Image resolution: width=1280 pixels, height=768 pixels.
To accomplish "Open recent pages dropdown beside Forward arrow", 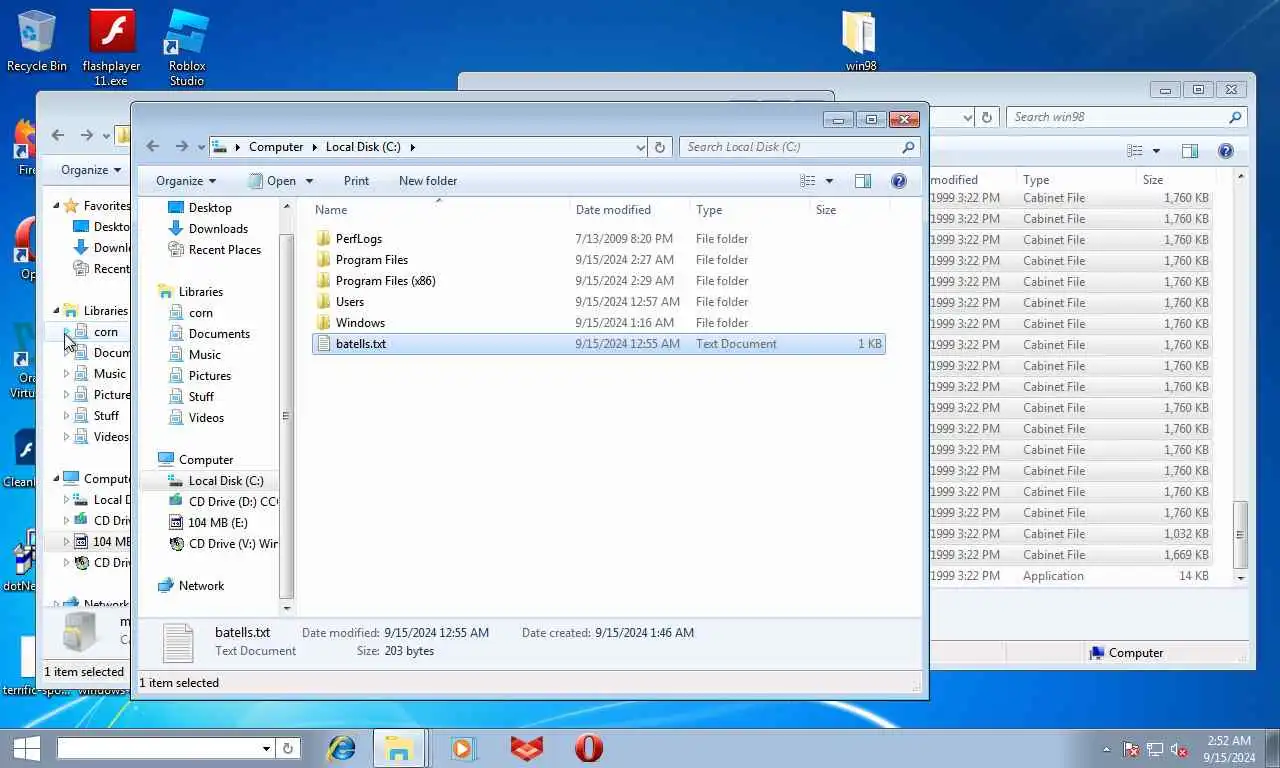I will coord(201,147).
